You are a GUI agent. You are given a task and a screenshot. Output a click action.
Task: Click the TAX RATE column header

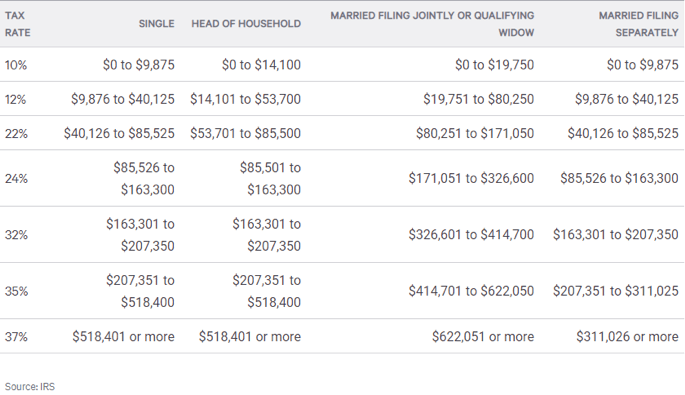point(17,24)
